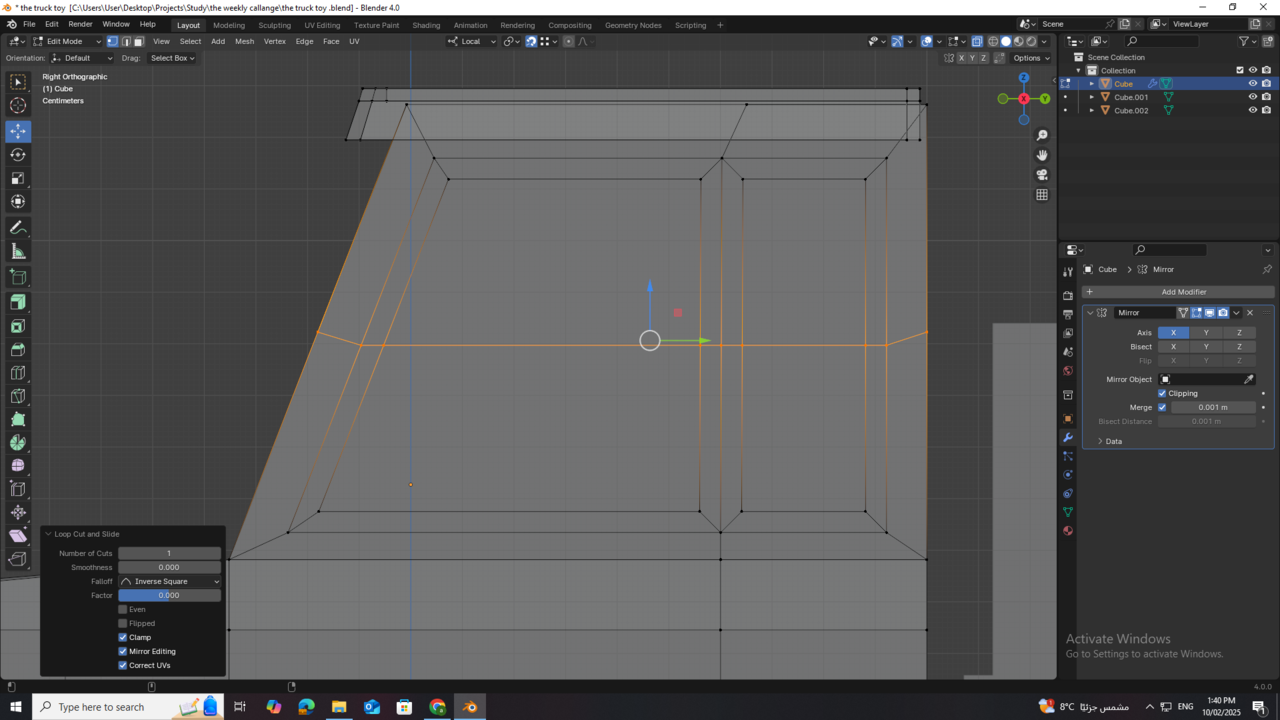Viewport: 1280px width, 720px height.
Task: Switch to the Modeling workspace tab
Action: click(x=229, y=24)
